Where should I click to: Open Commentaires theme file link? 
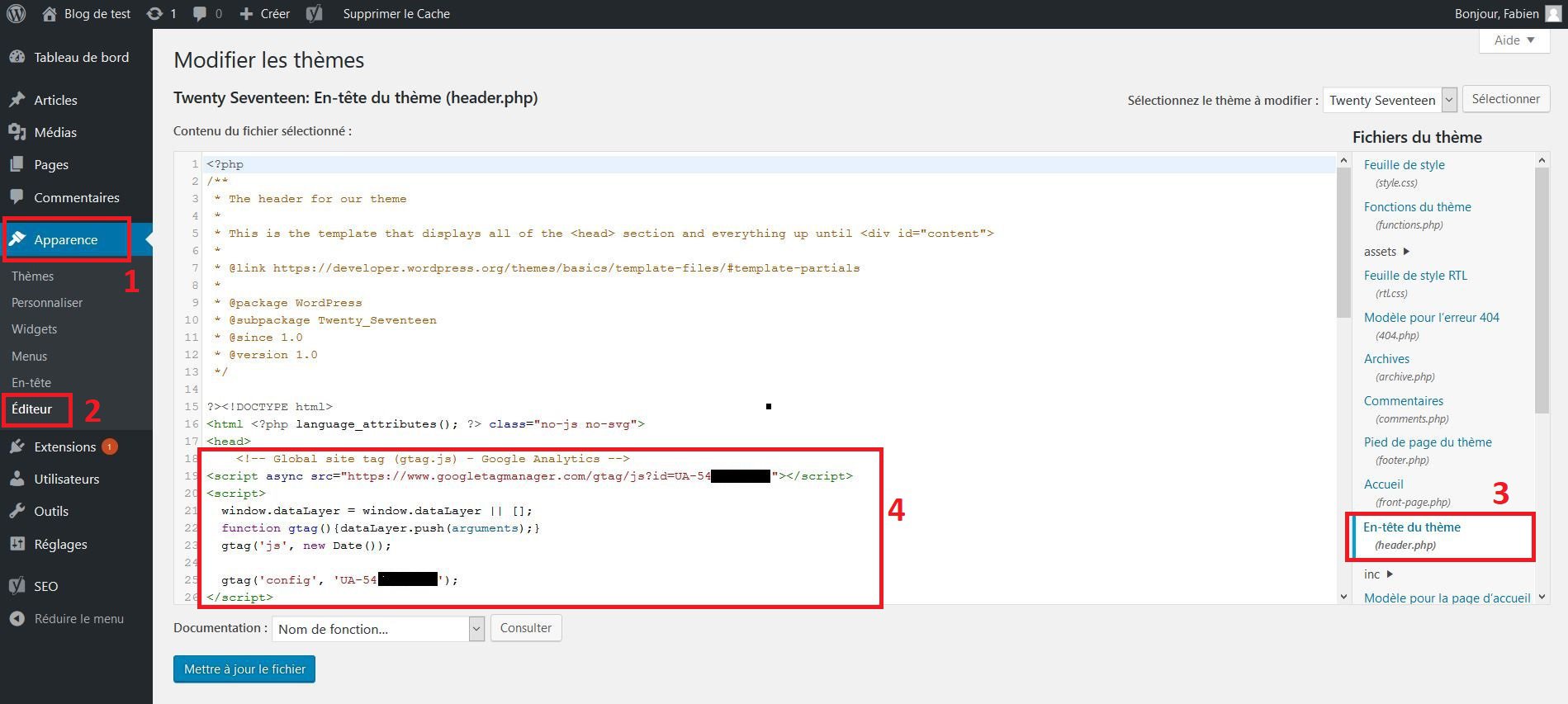point(1404,401)
